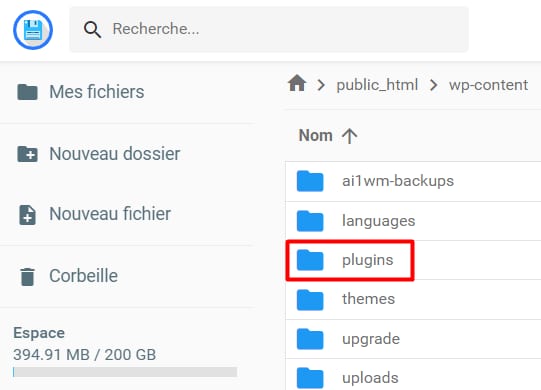Navigate to wp-content breadcrumb

pos(488,85)
